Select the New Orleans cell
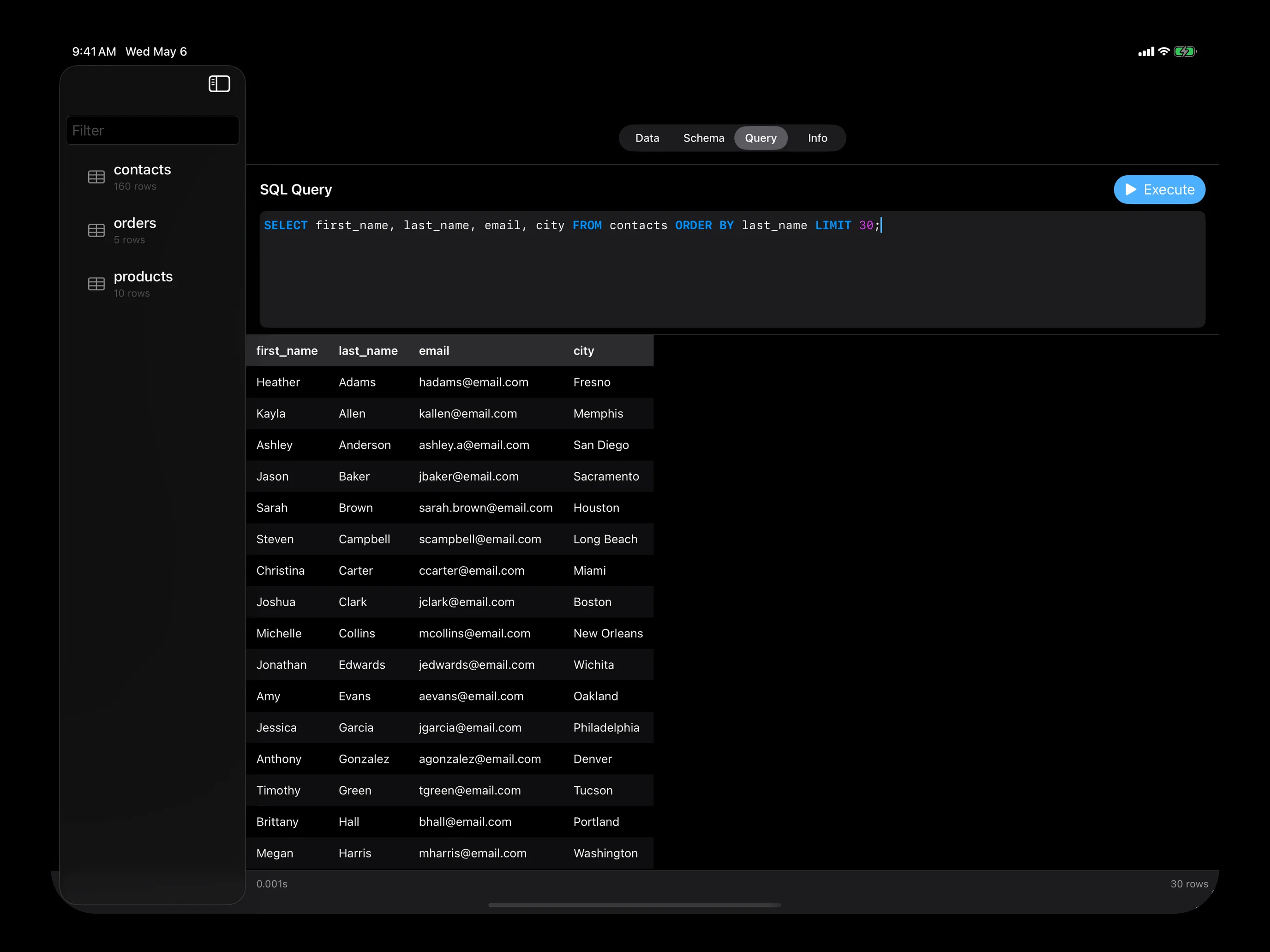 pos(608,634)
